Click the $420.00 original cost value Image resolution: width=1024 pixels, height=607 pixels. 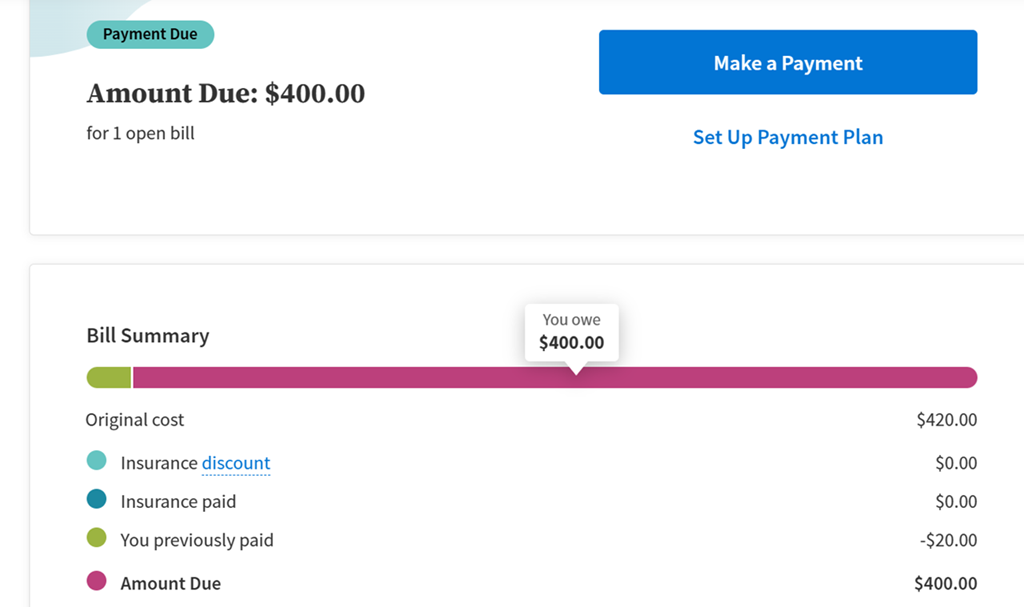tap(946, 420)
